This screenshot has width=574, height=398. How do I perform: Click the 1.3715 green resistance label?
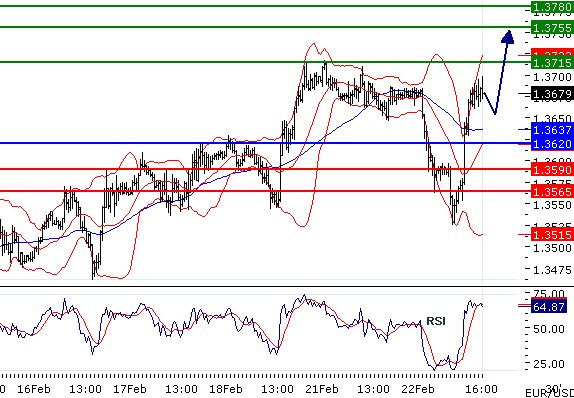[x=552, y=63]
